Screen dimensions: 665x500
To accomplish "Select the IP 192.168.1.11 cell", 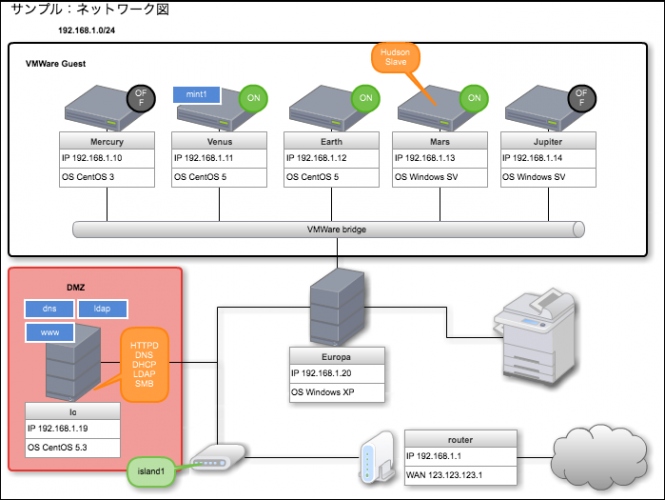I will (219, 159).
